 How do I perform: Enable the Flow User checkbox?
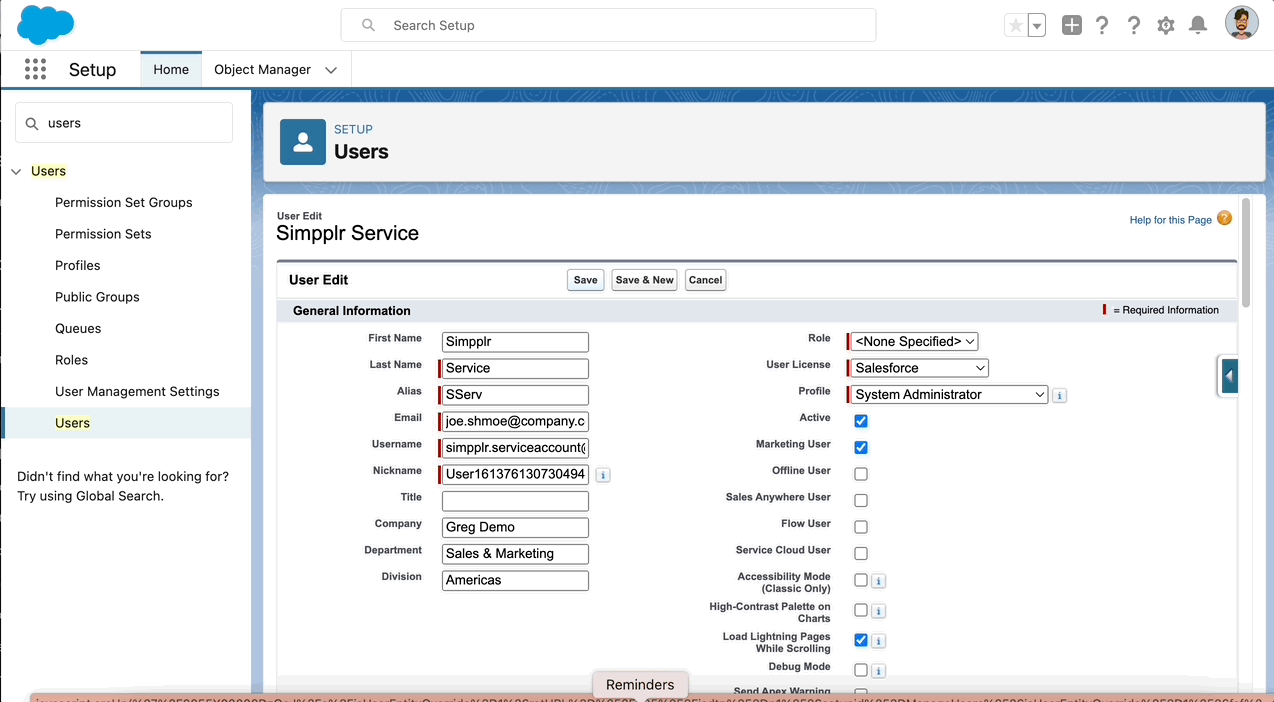click(x=861, y=527)
